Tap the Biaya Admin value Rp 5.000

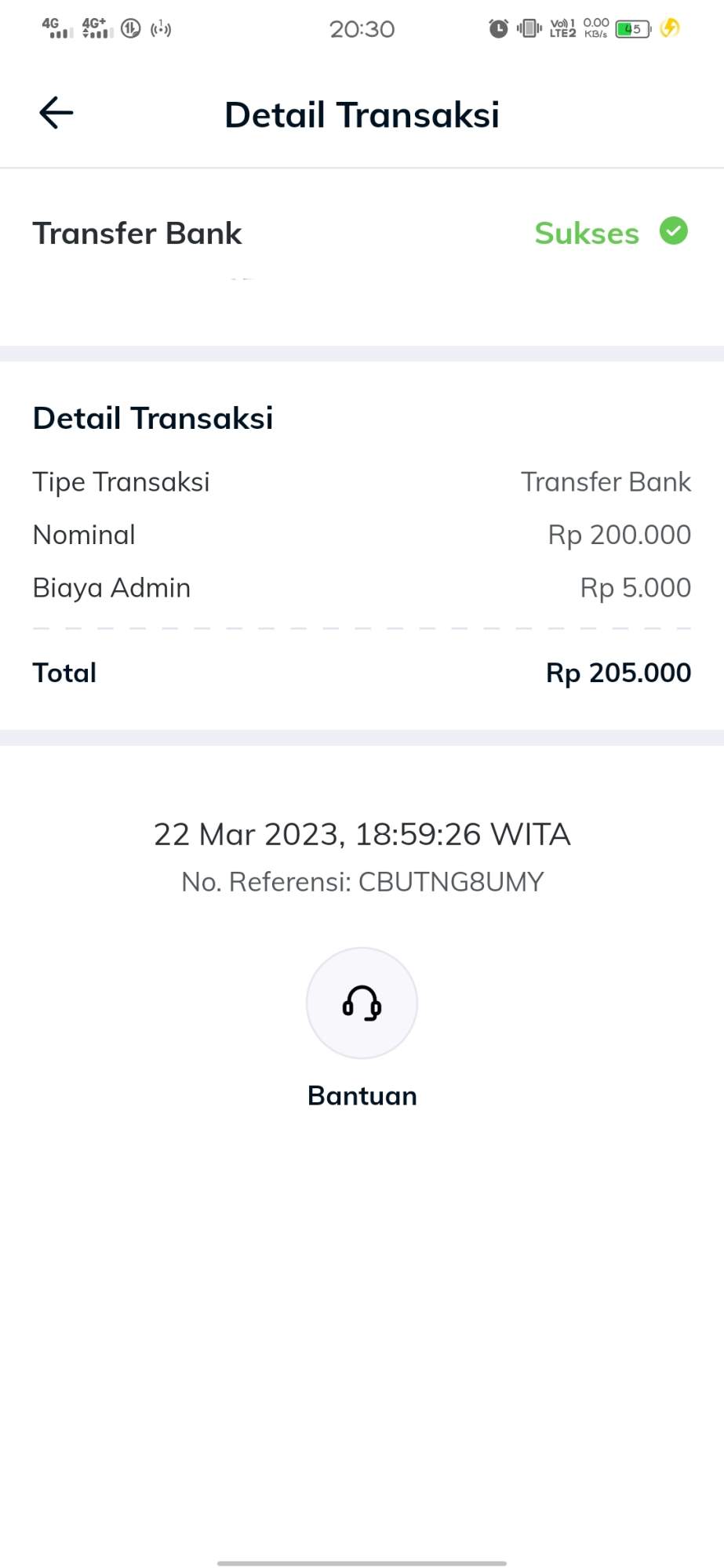[635, 588]
